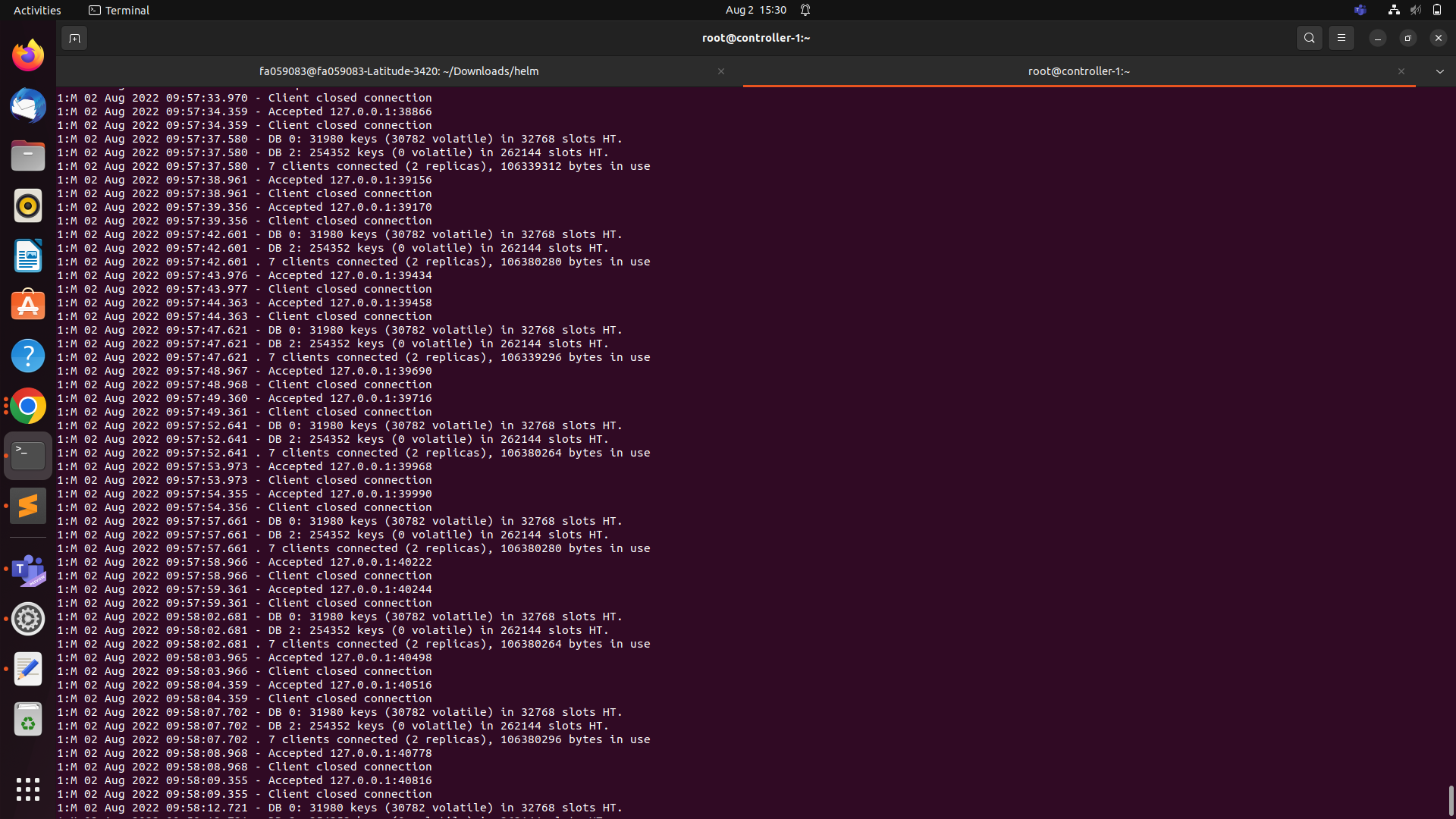The height and width of the screenshot is (819, 1456).
Task: Open Settings from the dock
Action: click(27, 619)
